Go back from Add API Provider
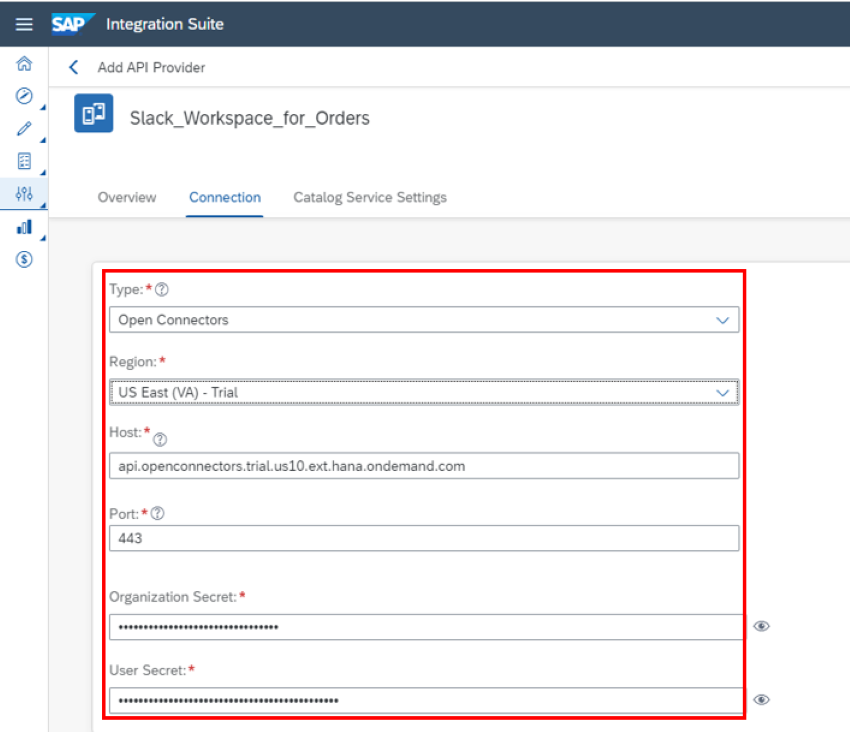 click(74, 67)
